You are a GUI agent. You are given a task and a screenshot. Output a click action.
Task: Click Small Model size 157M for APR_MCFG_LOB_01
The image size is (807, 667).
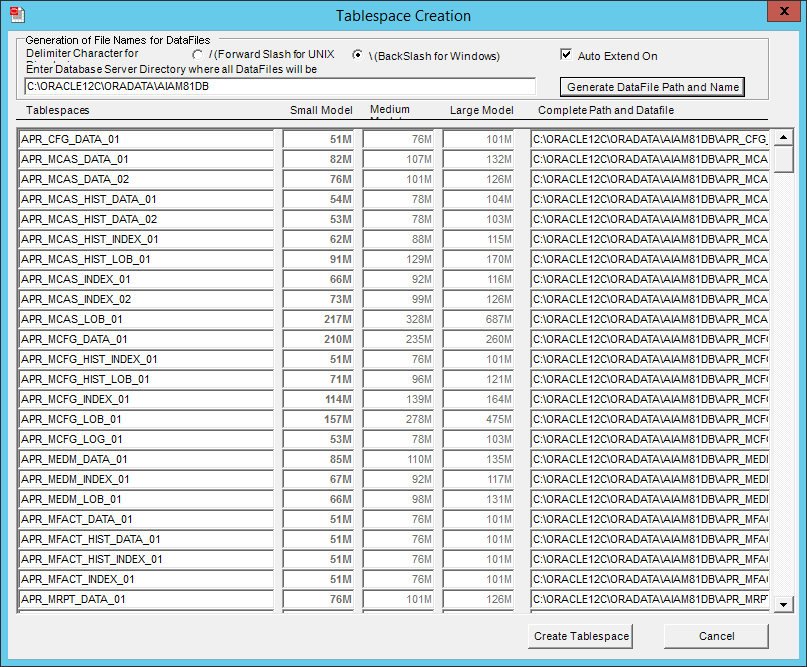[318, 419]
